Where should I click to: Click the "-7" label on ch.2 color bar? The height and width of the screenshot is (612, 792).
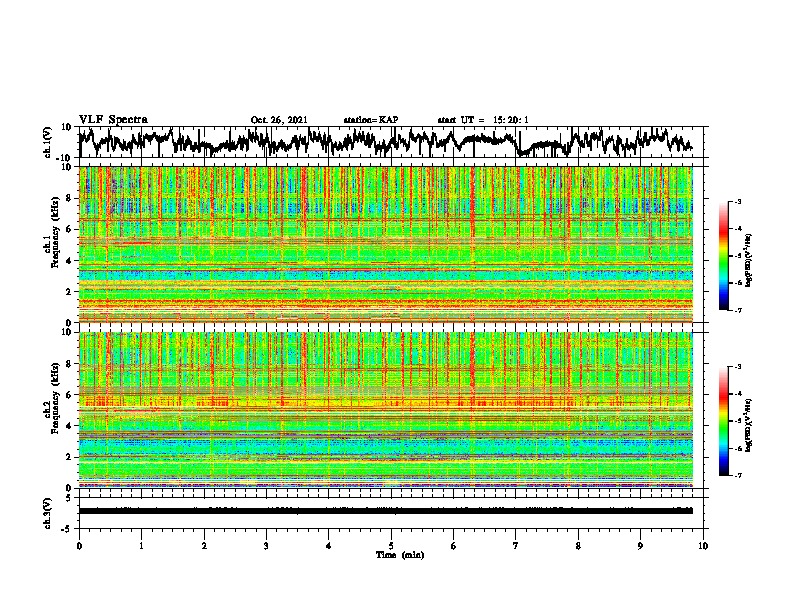(x=738, y=476)
